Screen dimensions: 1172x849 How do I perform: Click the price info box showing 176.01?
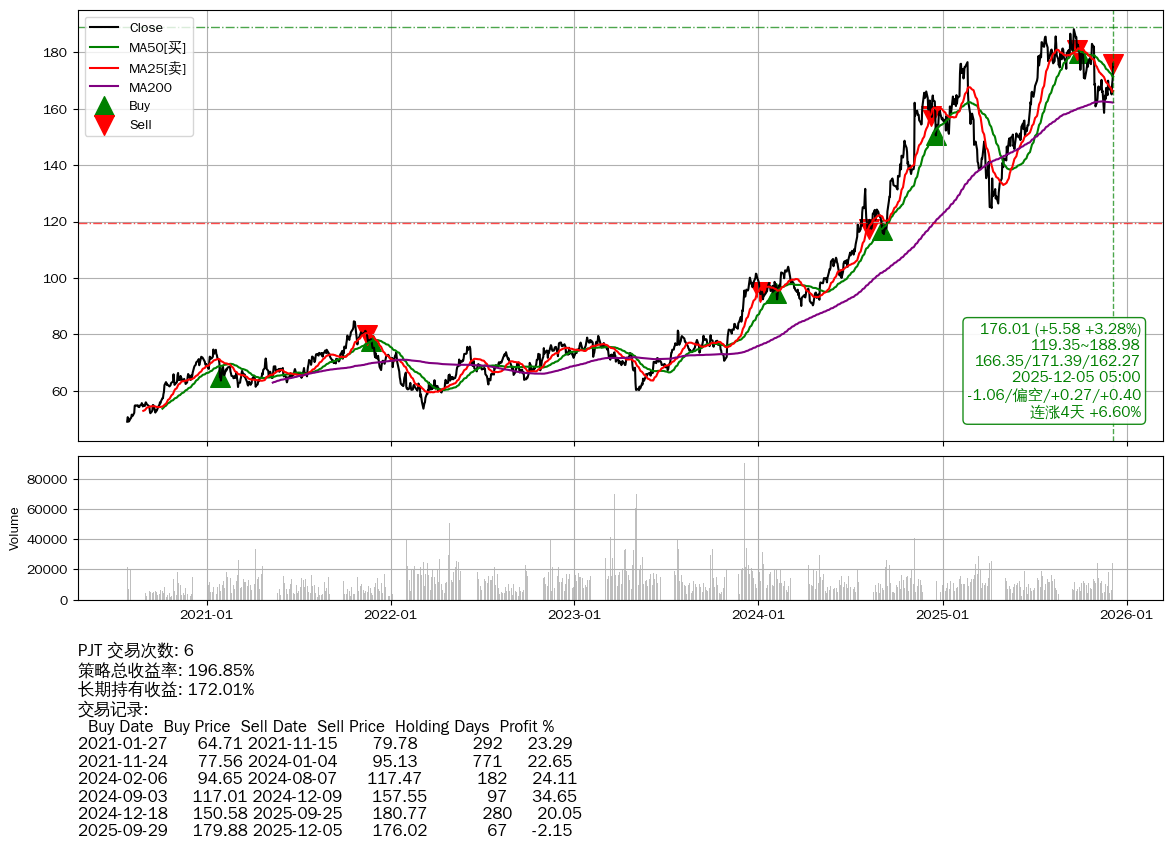click(1054, 370)
